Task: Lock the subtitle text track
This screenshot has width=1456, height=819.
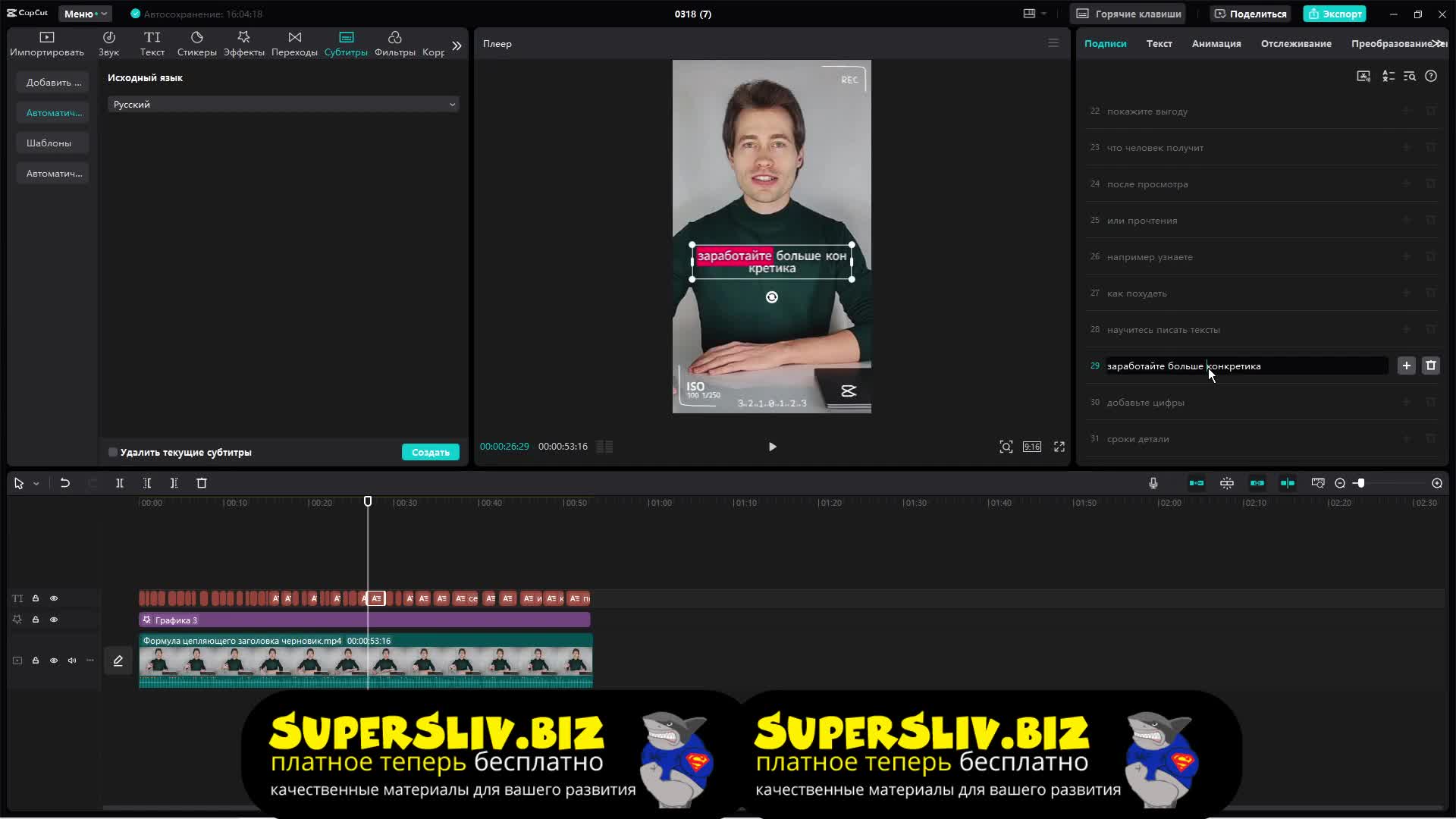Action: pos(35,598)
